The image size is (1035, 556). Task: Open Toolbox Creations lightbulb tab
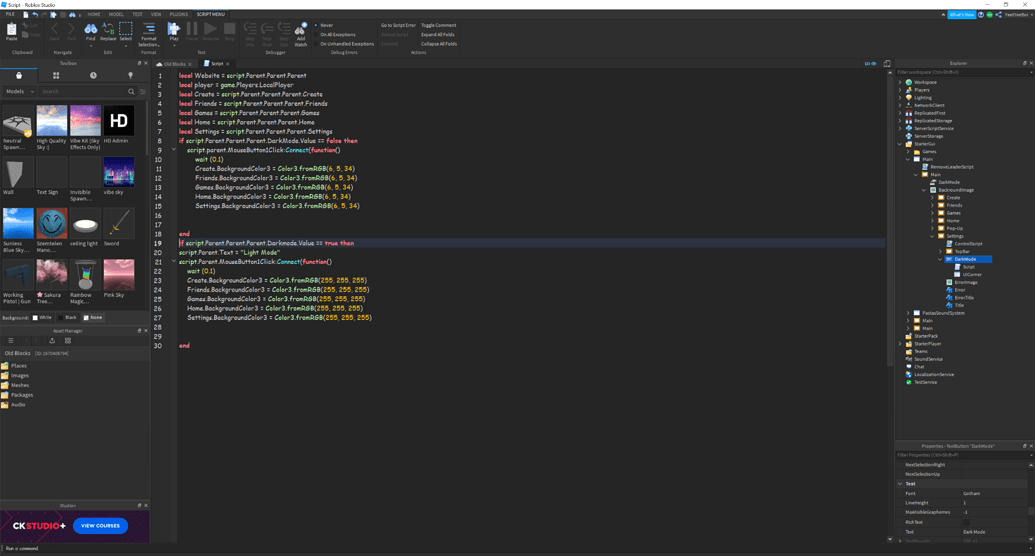[130, 75]
